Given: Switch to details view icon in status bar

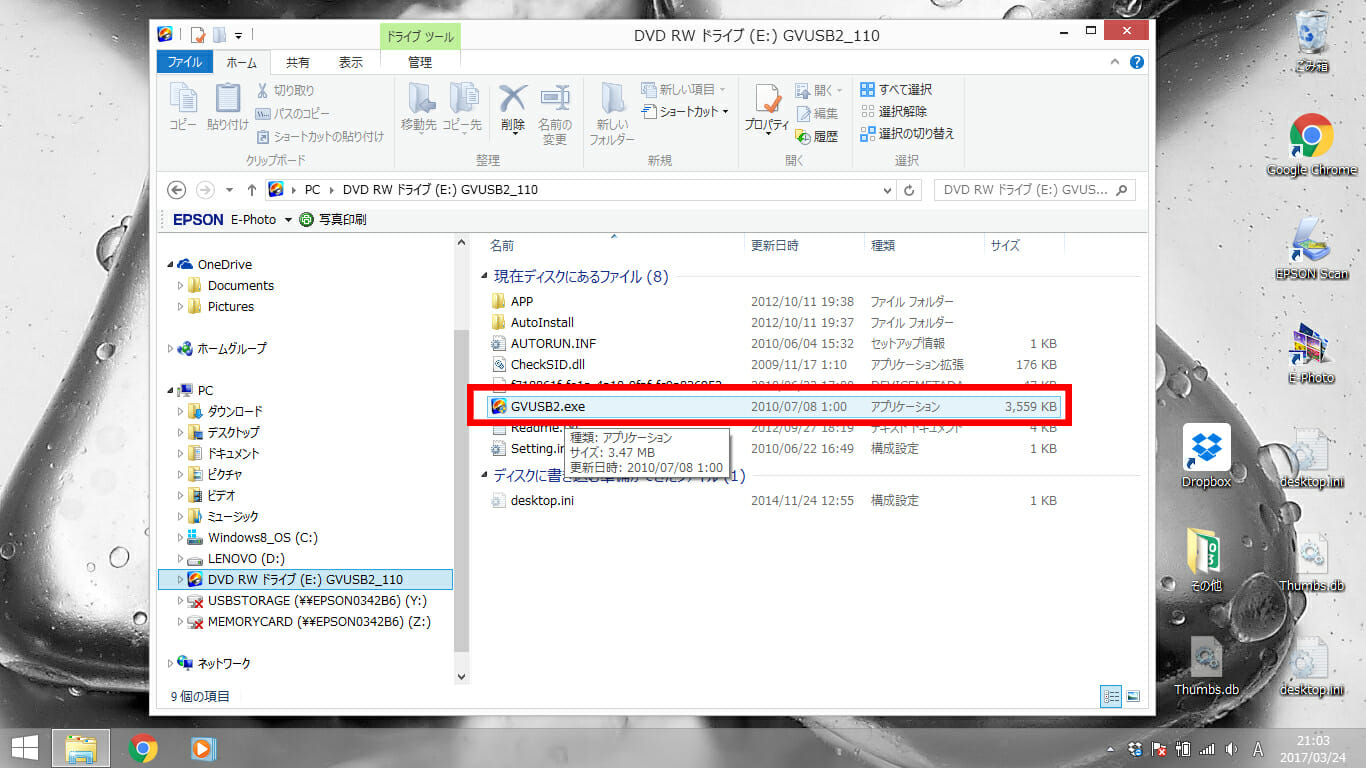Looking at the screenshot, I should (1111, 695).
